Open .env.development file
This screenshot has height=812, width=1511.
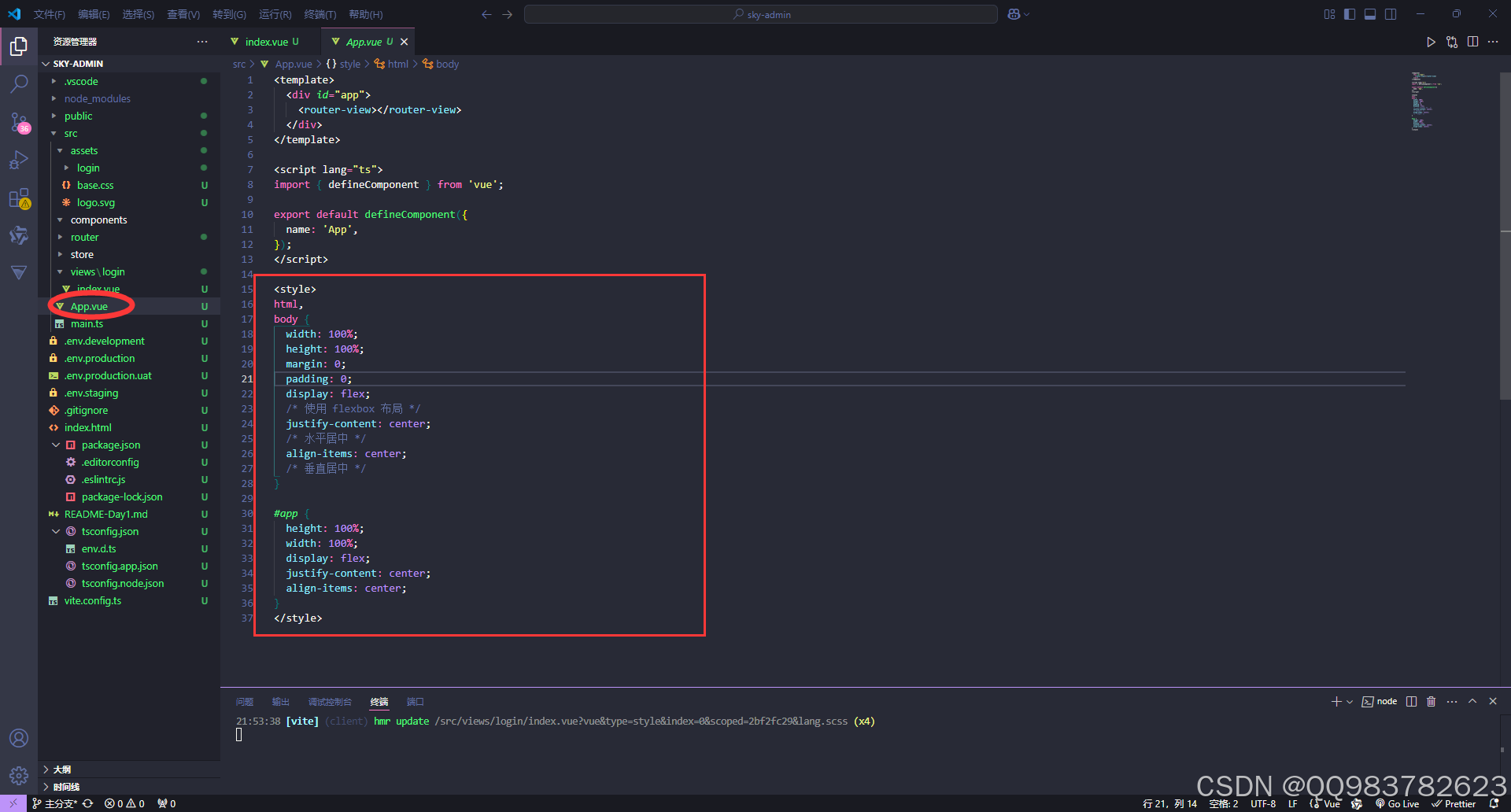[x=129, y=341]
